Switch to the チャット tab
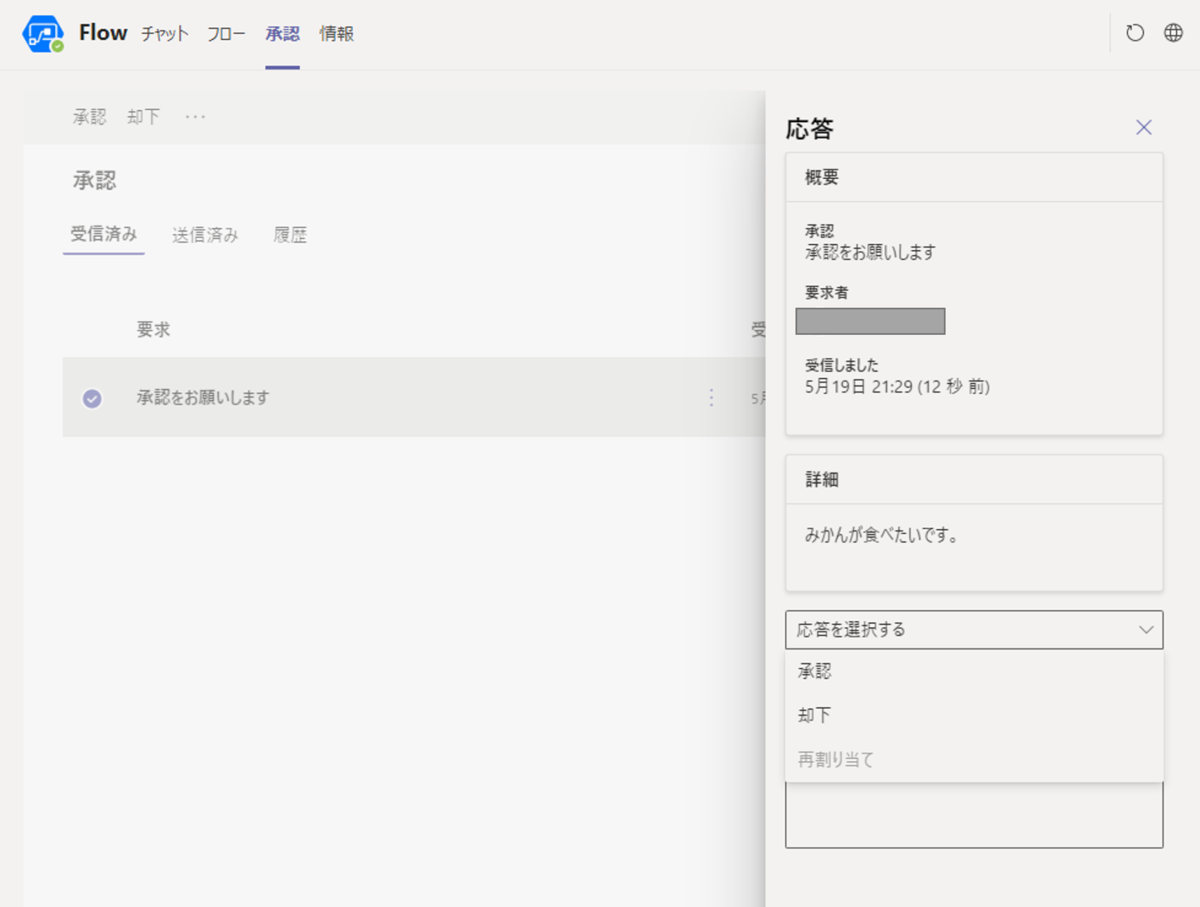The image size is (1200, 907). tap(164, 34)
